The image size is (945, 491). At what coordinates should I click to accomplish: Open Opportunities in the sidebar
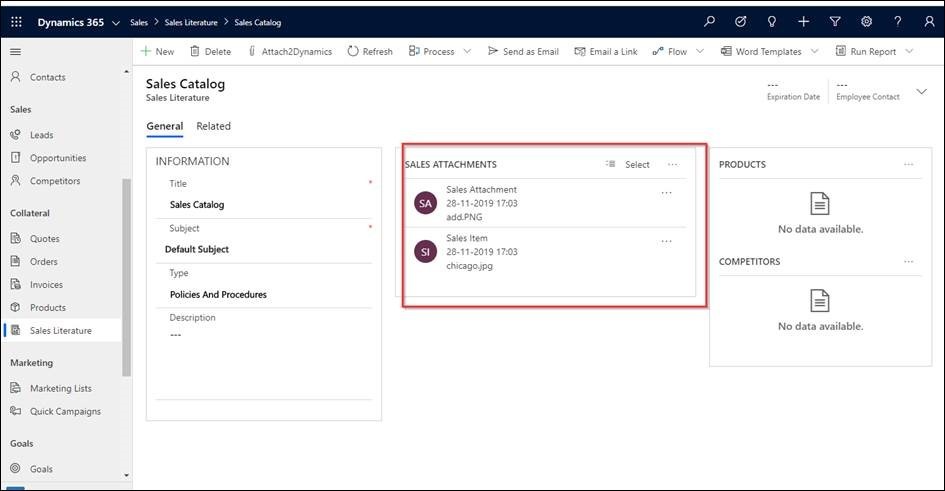tap(60, 158)
